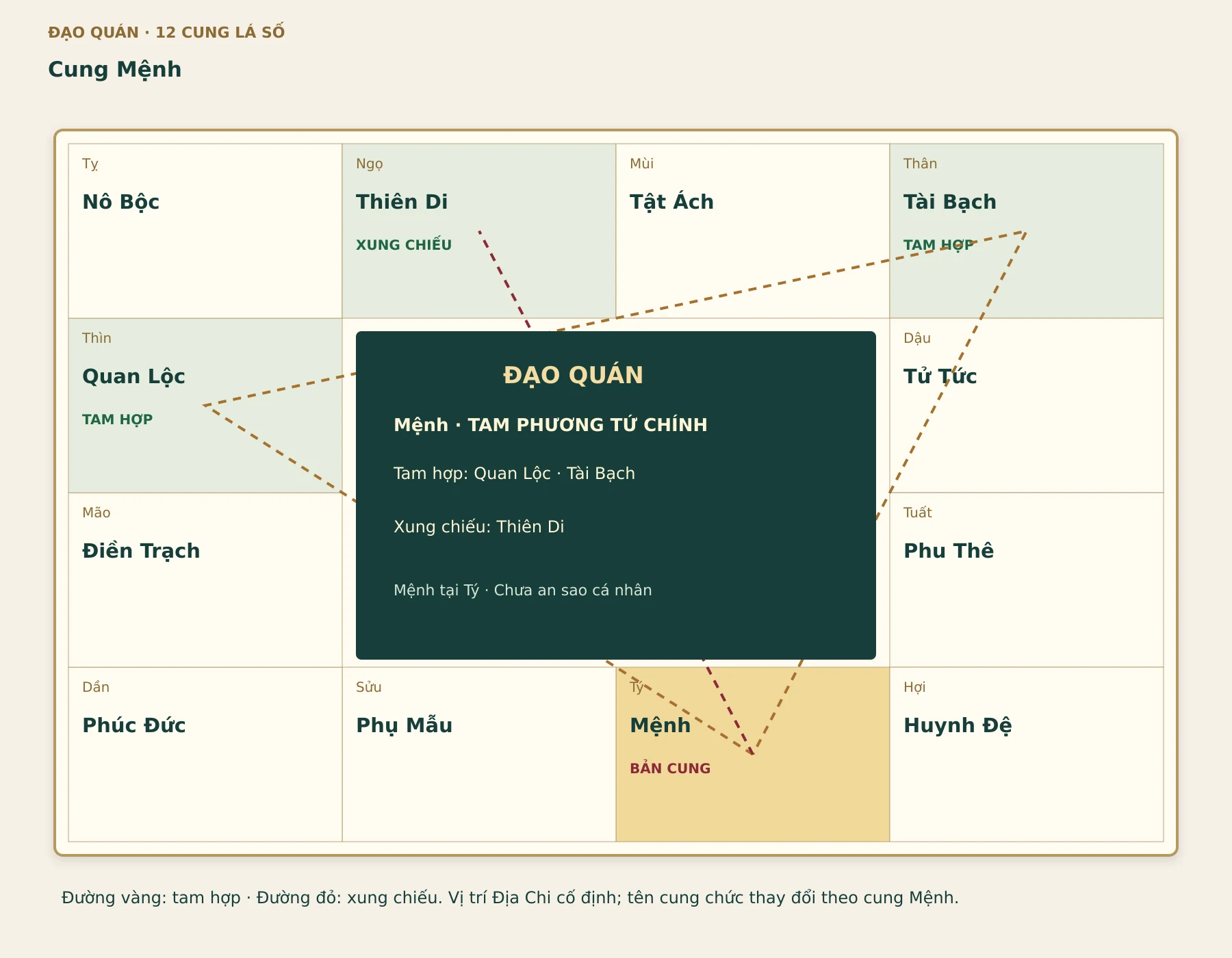Click the ĐẠO QUÁN · 12 CUNG LÁ SỐ header
Viewport: 1232px width, 958px height.
(166, 32)
